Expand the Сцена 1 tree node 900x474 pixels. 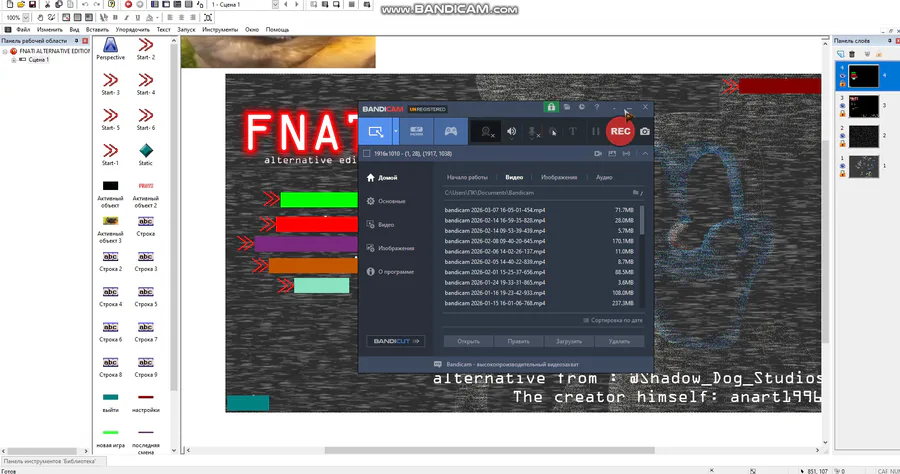pyautogui.click(x=13, y=60)
